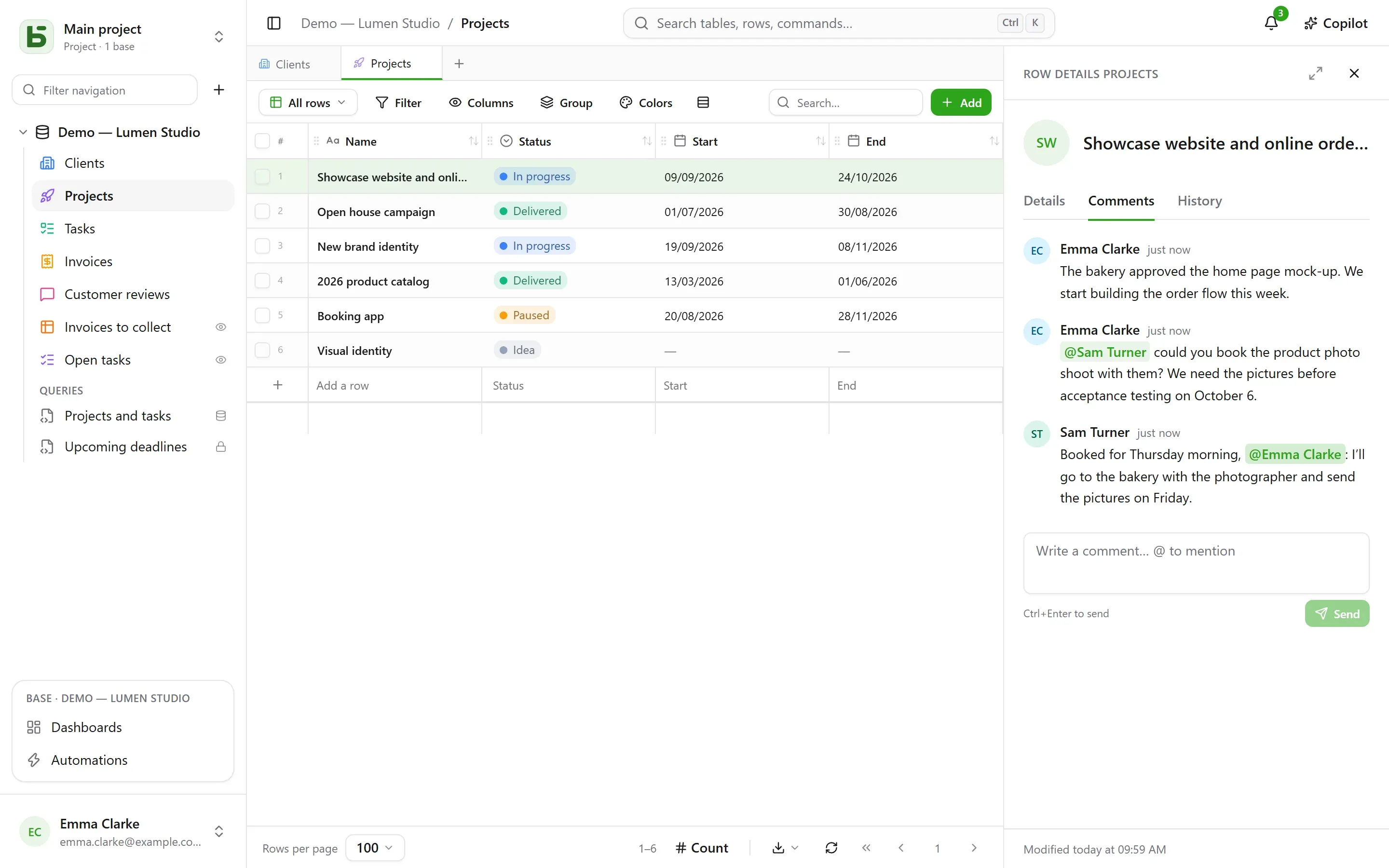Open the Copilot assistant
This screenshot has height=868, width=1389.
[x=1335, y=23]
